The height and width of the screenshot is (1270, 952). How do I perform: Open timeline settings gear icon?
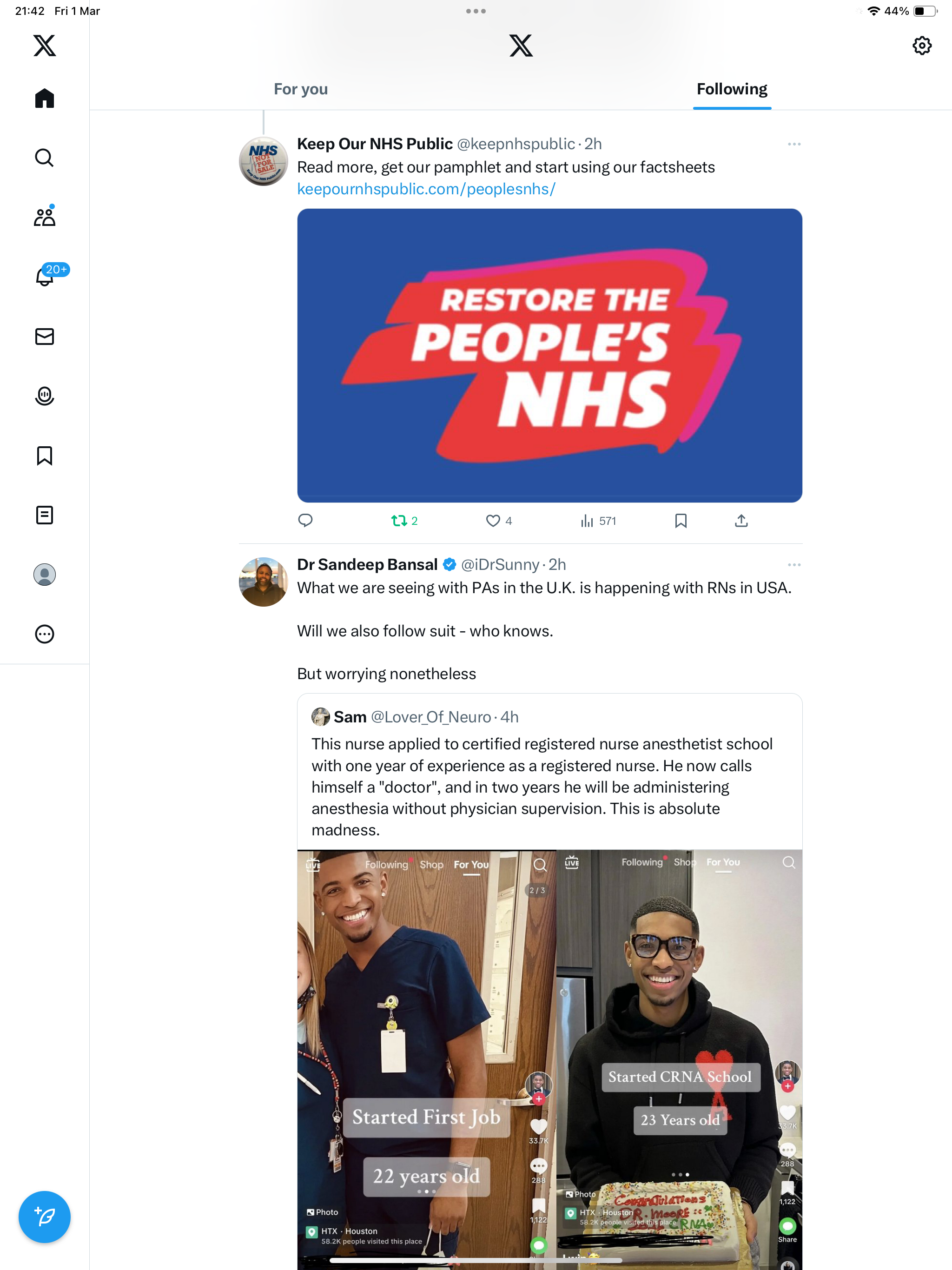pos(922,46)
